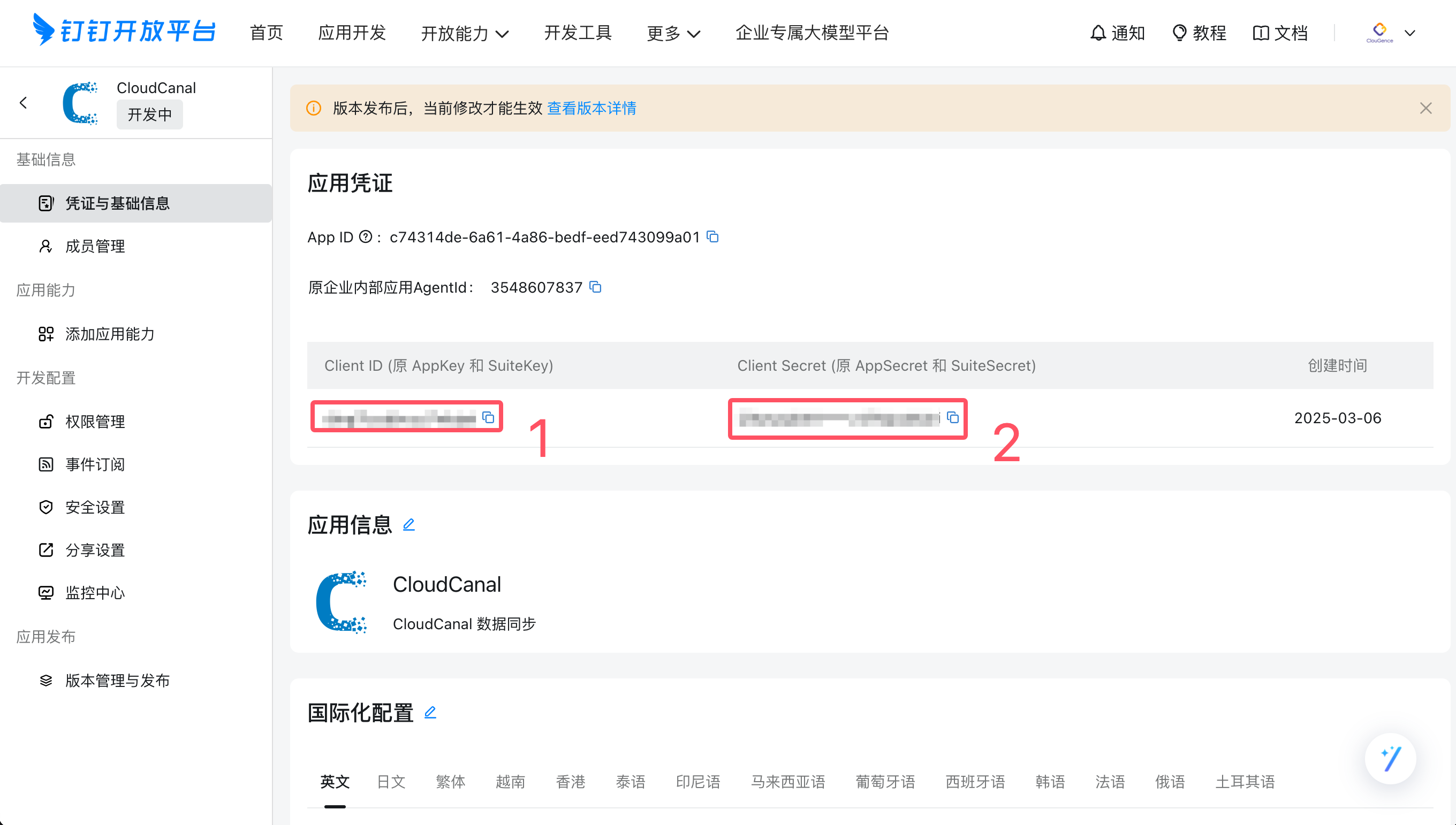Open the floating AI assistant wand

(1390, 759)
